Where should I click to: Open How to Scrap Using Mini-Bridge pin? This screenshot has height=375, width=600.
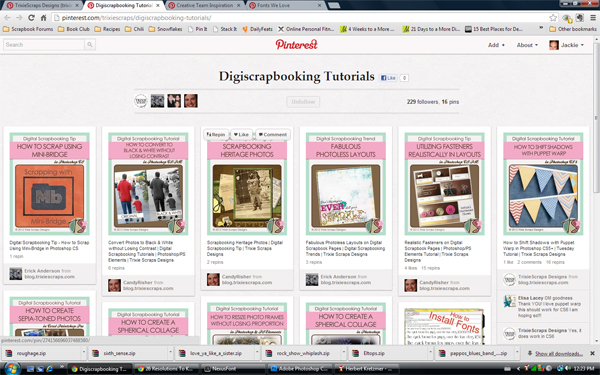(49, 184)
